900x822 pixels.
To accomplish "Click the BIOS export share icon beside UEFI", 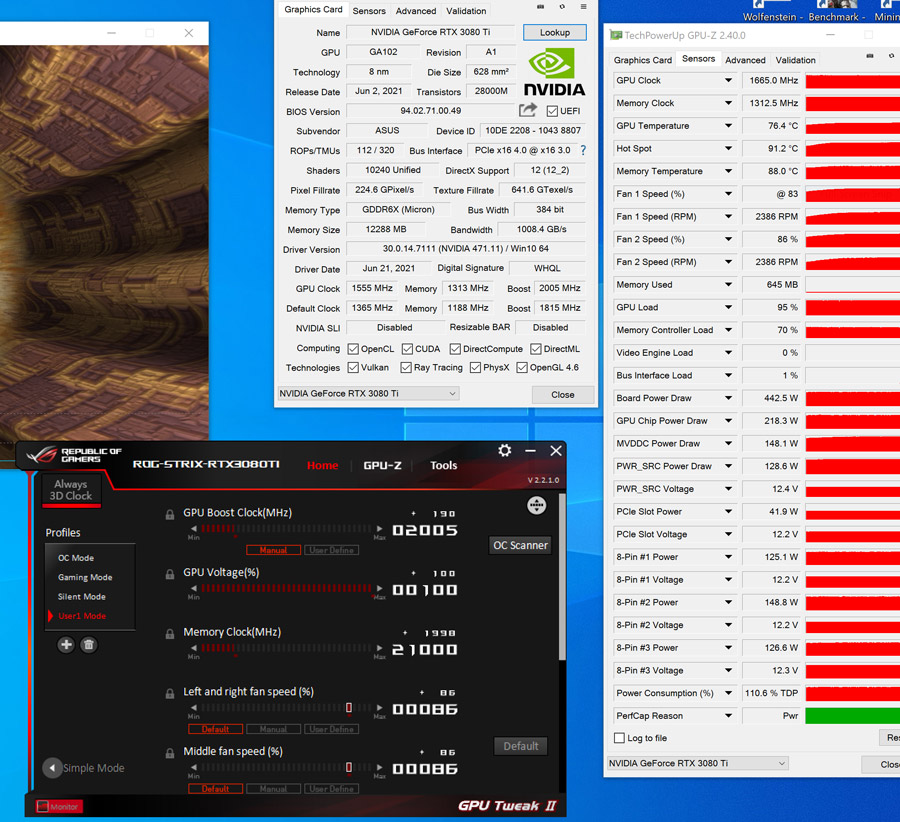I will [527, 110].
